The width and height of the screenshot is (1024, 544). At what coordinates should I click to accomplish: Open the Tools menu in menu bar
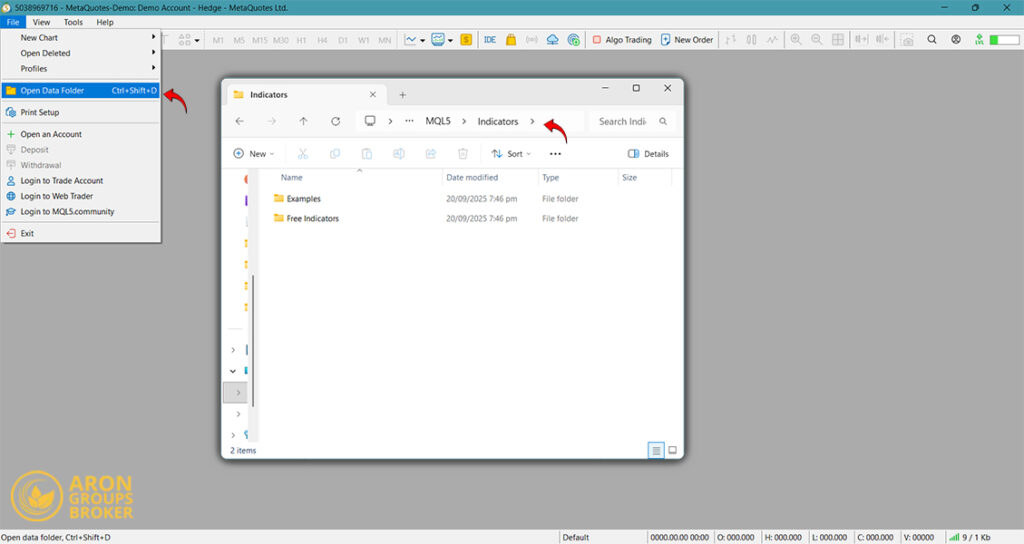[x=73, y=22]
